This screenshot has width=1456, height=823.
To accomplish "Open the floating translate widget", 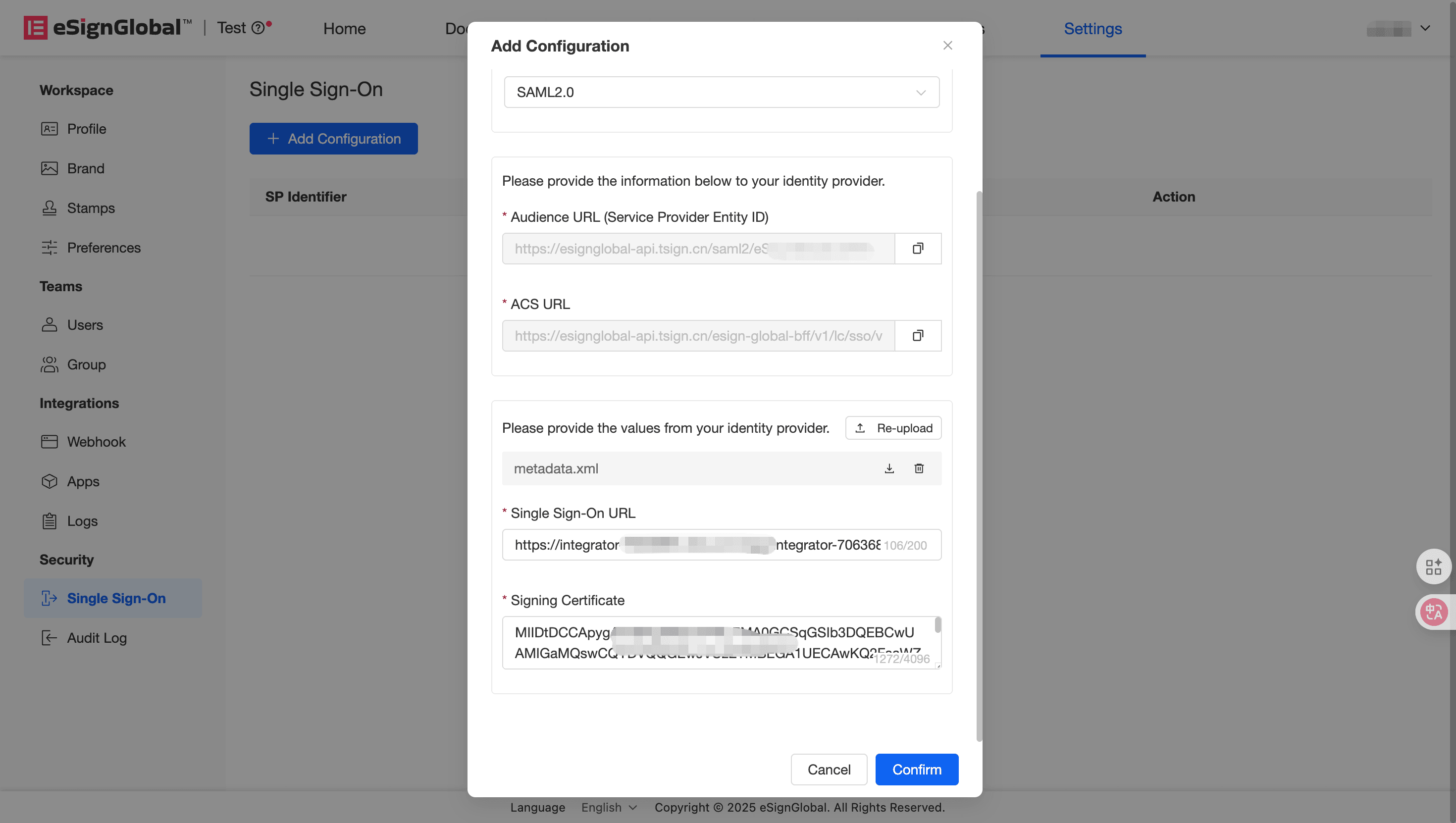I will (1433, 612).
